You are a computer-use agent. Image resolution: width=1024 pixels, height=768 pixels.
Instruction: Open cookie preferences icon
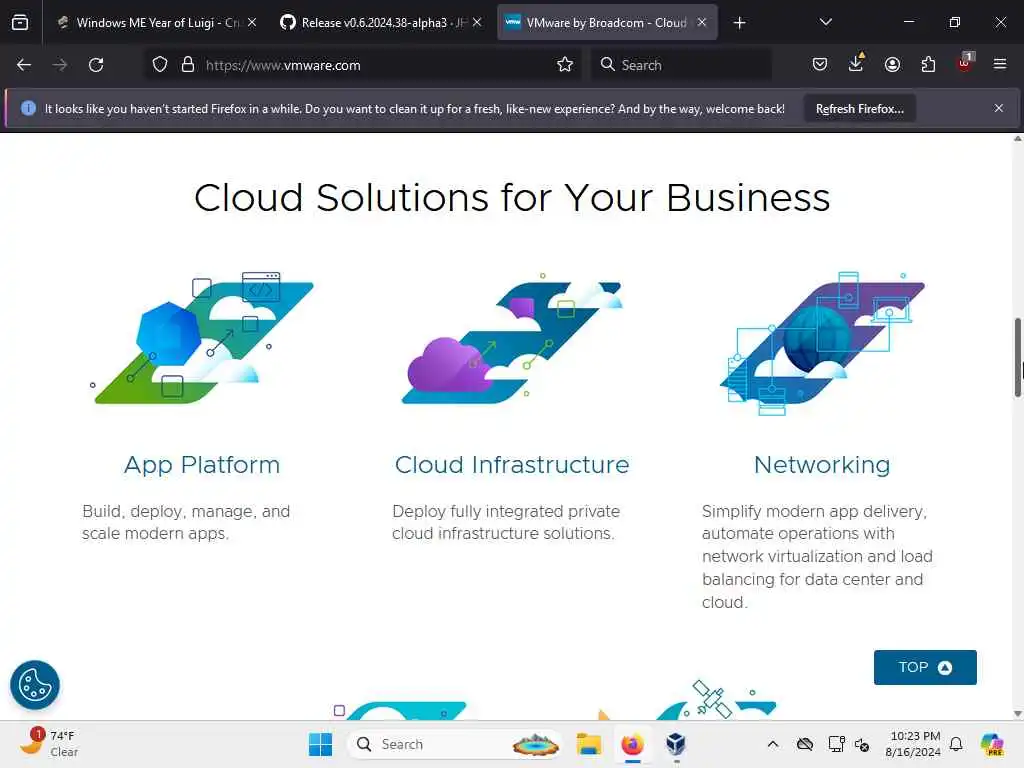(35, 685)
